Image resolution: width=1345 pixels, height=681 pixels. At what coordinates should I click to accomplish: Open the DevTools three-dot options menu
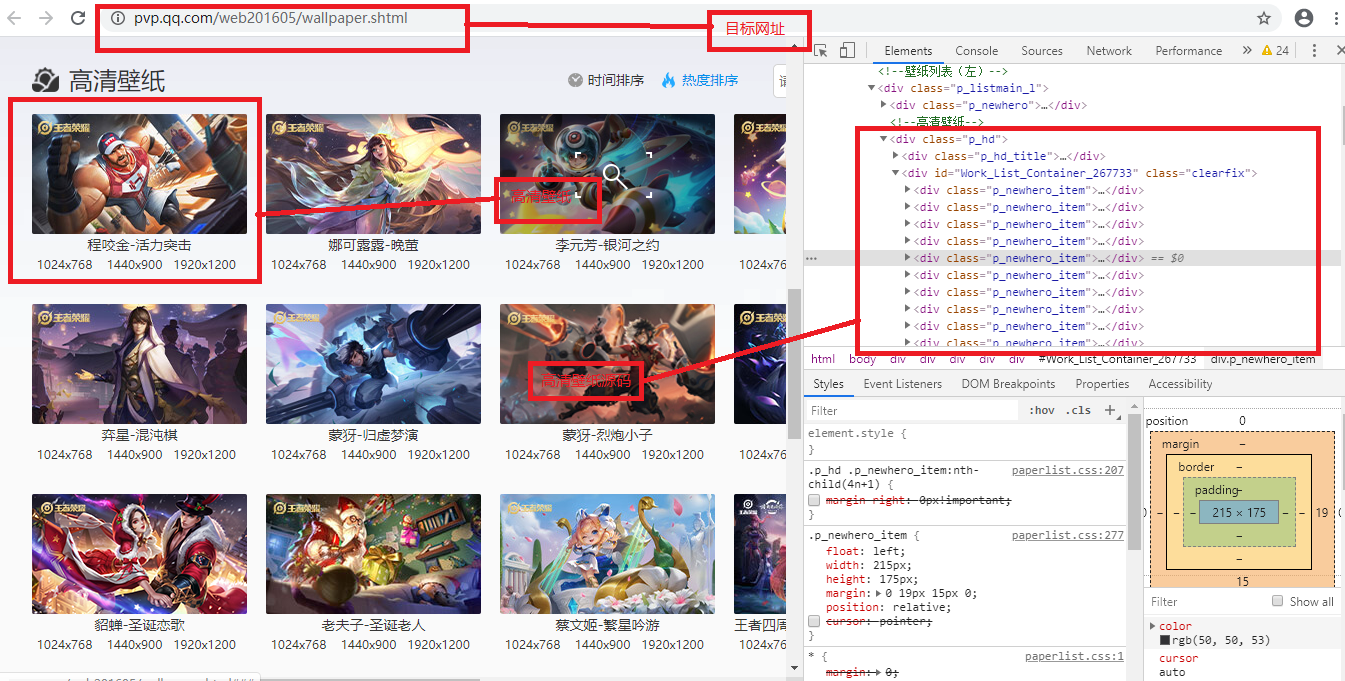[x=1315, y=50]
